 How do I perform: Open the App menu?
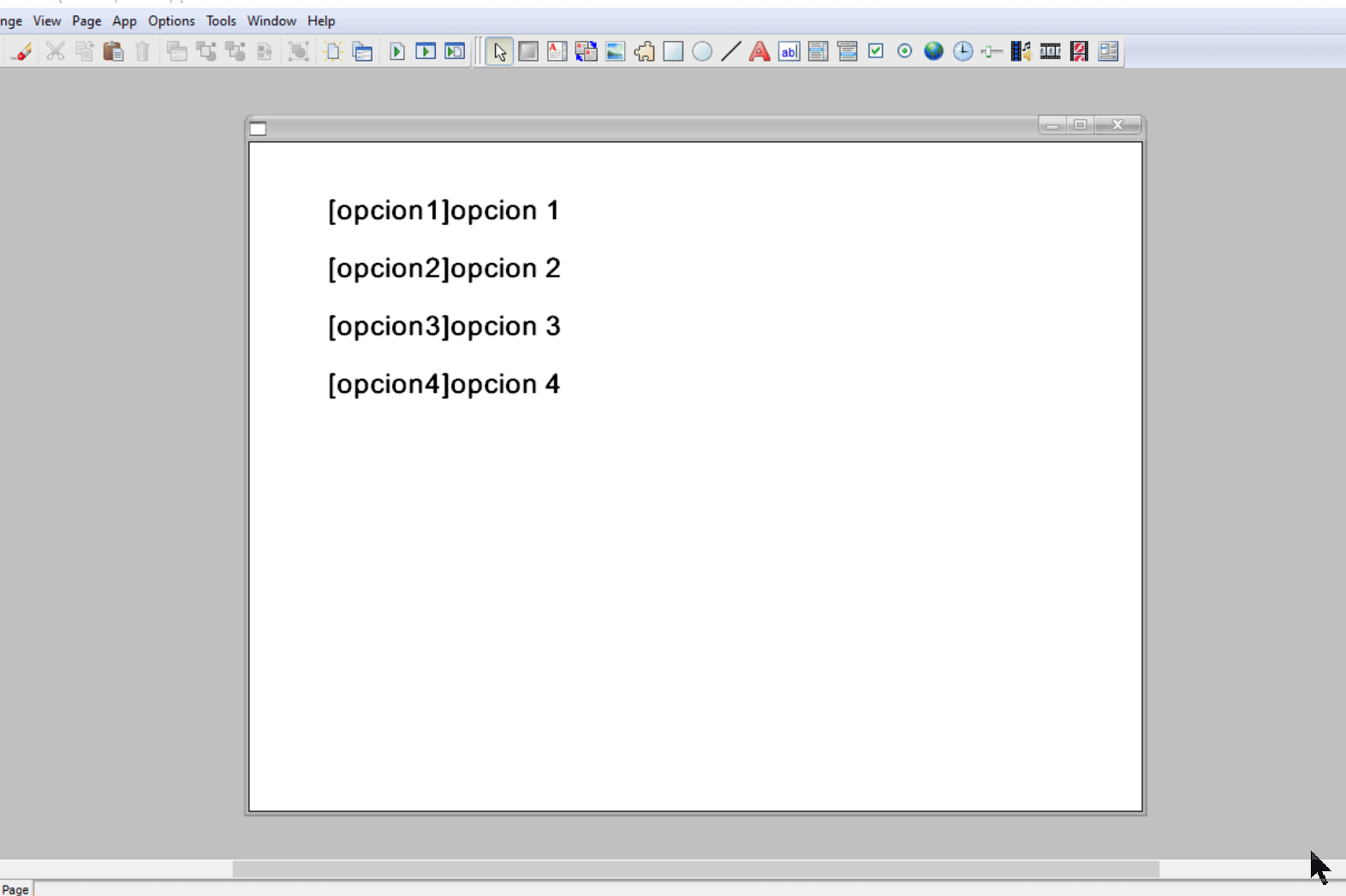click(x=124, y=21)
